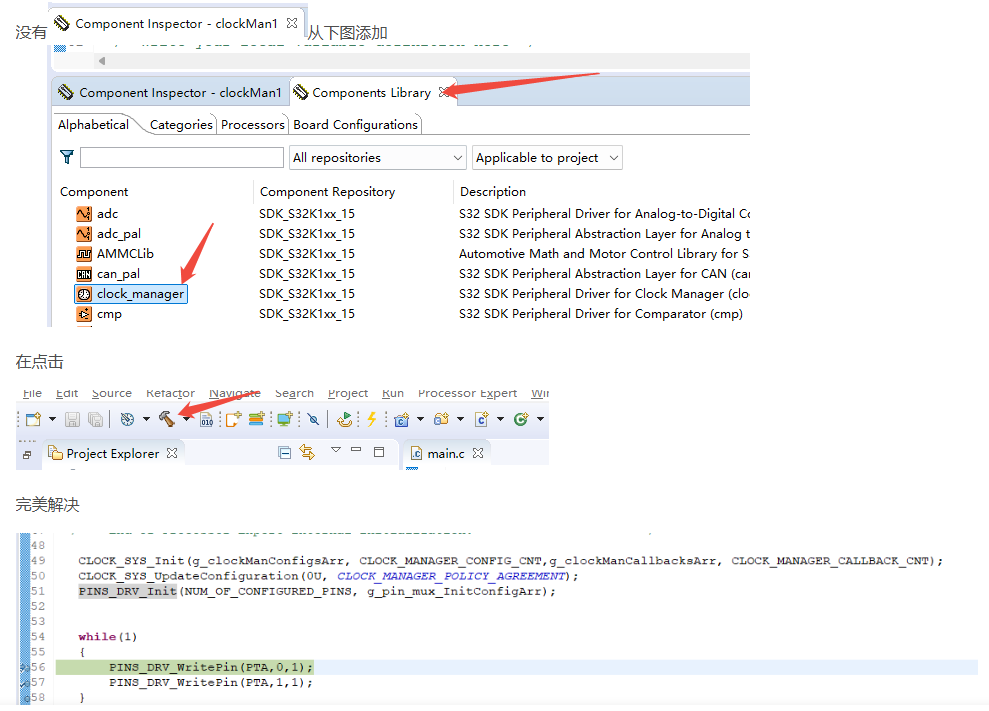Click the green-arrow relaunch icon
Viewport: 989px width, 711px height.
[x=344, y=419]
